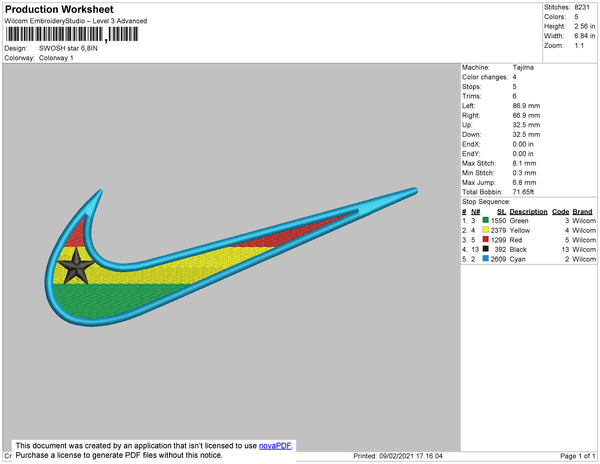Click the Left value 86.9 mm
Image resolution: width=600 pixels, height=464 pixels.
click(526, 106)
